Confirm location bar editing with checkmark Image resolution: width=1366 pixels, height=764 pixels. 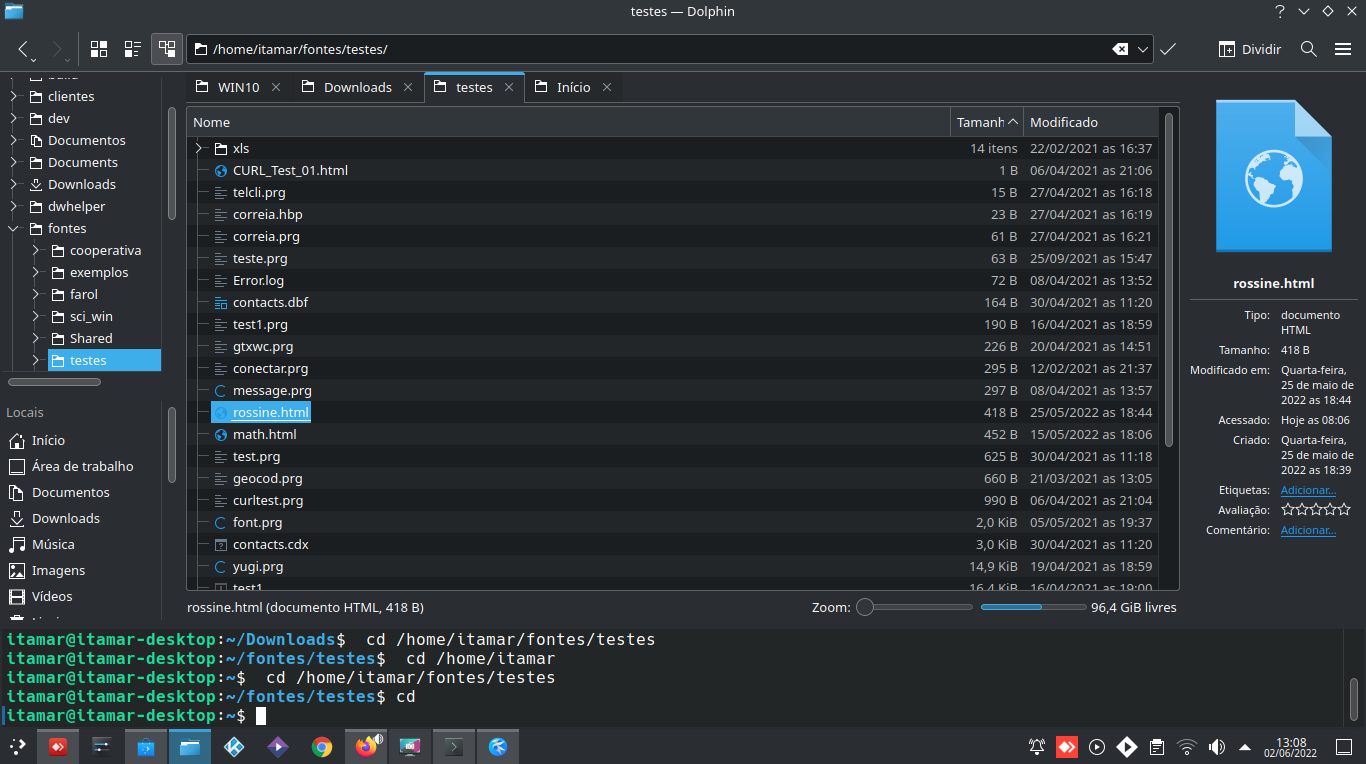[1168, 49]
